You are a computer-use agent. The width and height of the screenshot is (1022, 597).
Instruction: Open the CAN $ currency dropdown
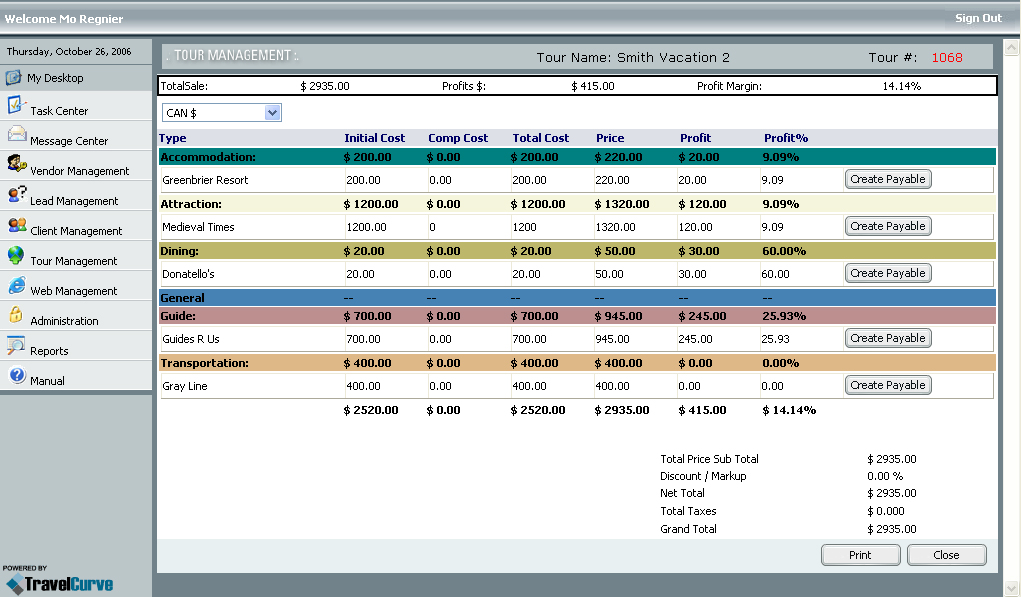pyautogui.click(x=222, y=113)
